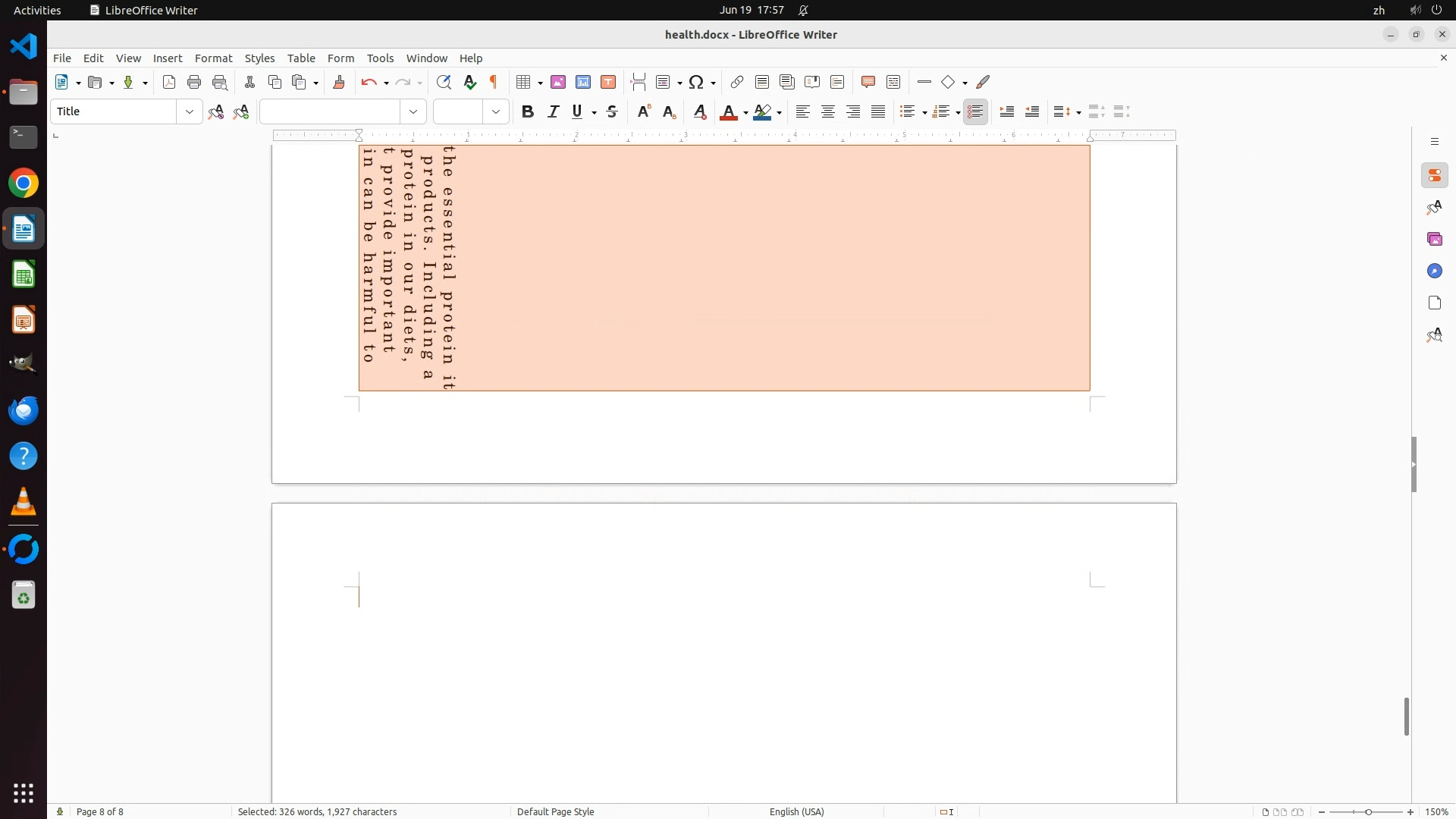Open sidebar Gallery panel
This screenshot has height=819, width=1456.
[1434, 240]
